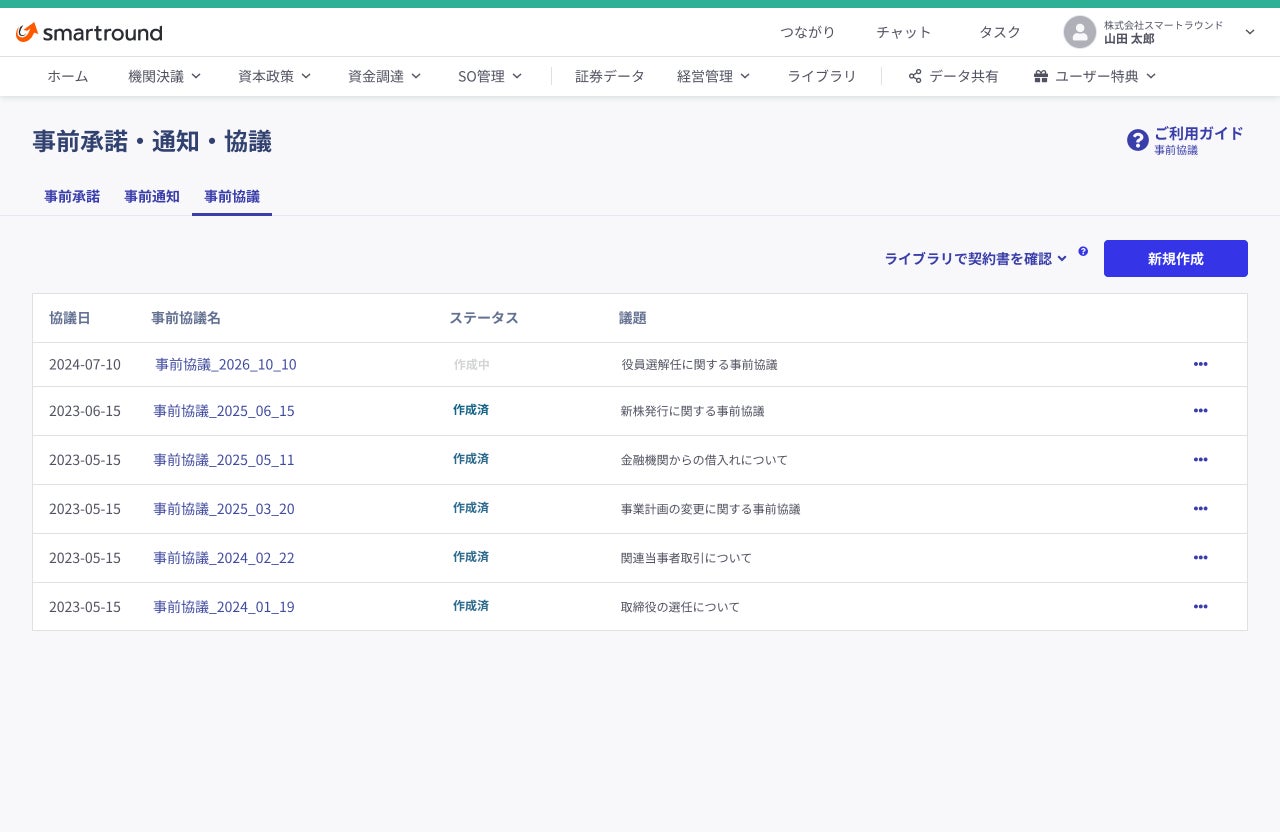This screenshot has width=1280, height=832.
Task: Click the small help tooltip icon near ライブラリ
Action: [1083, 251]
